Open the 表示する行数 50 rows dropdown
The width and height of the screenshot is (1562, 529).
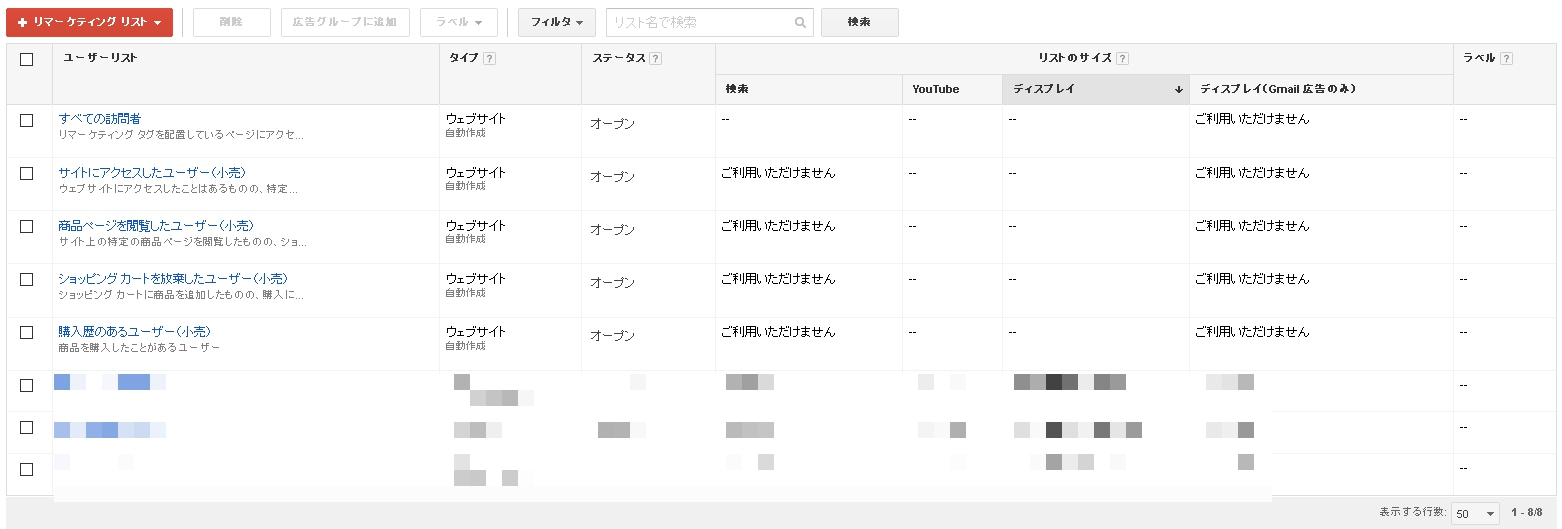point(1476,513)
